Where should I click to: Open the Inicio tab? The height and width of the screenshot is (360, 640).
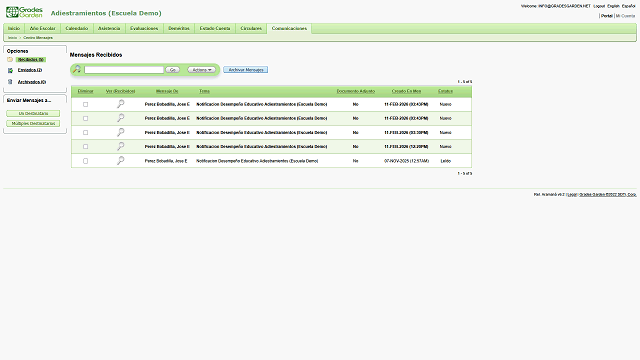(x=14, y=28)
